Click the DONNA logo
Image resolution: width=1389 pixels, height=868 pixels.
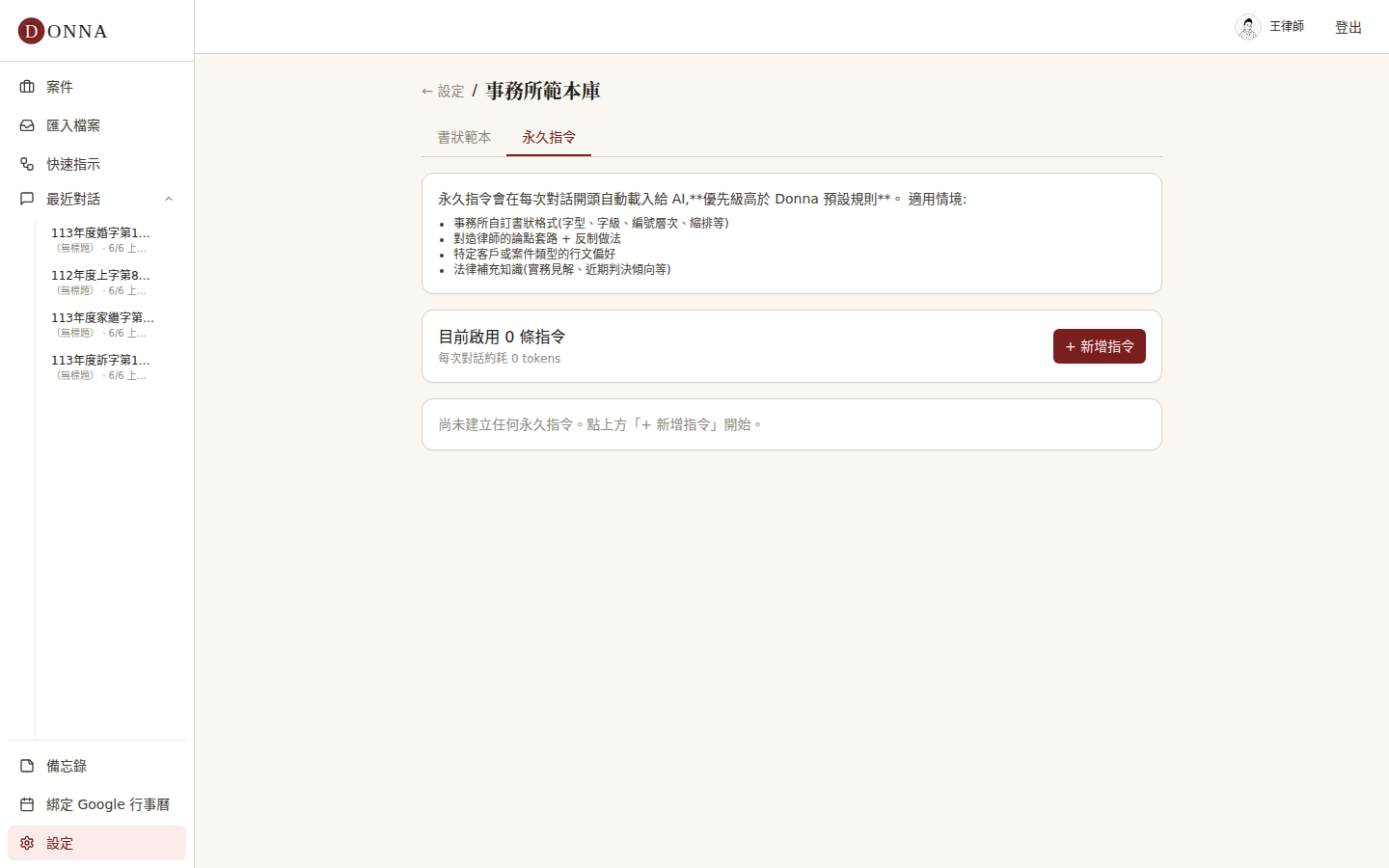[x=63, y=31]
